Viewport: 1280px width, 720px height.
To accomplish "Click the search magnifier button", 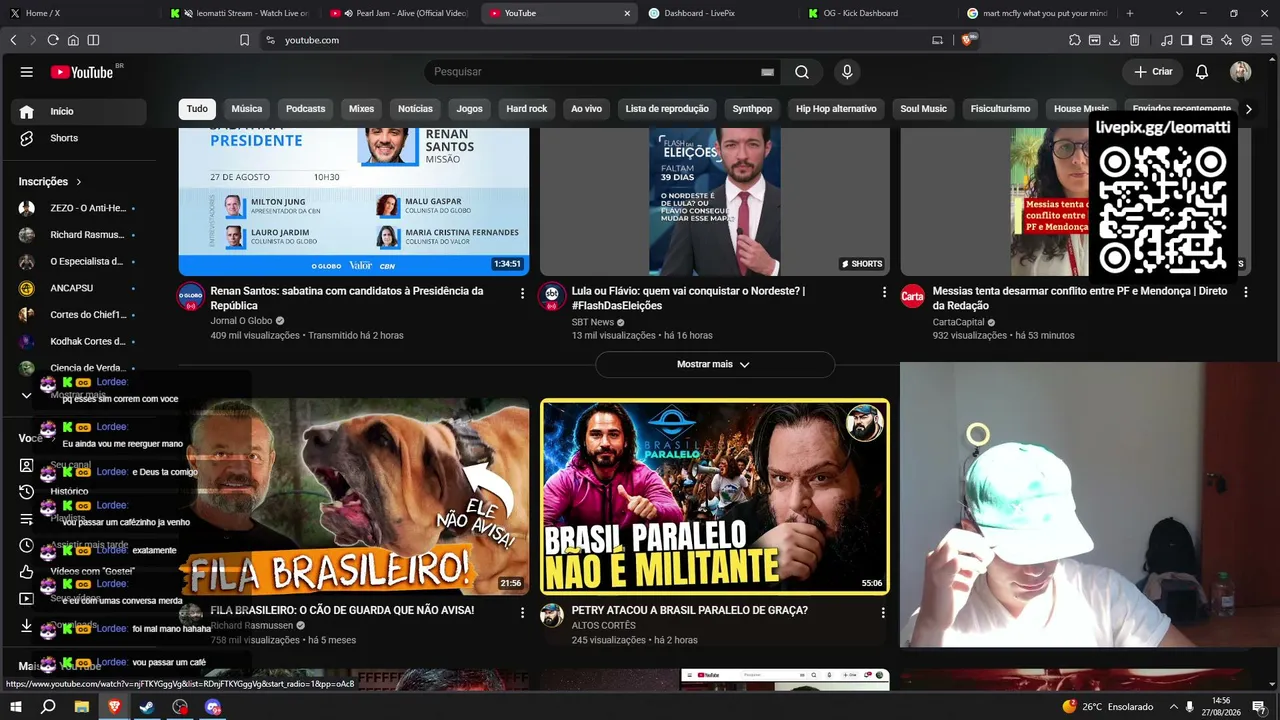I will pyautogui.click(x=802, y=72).
